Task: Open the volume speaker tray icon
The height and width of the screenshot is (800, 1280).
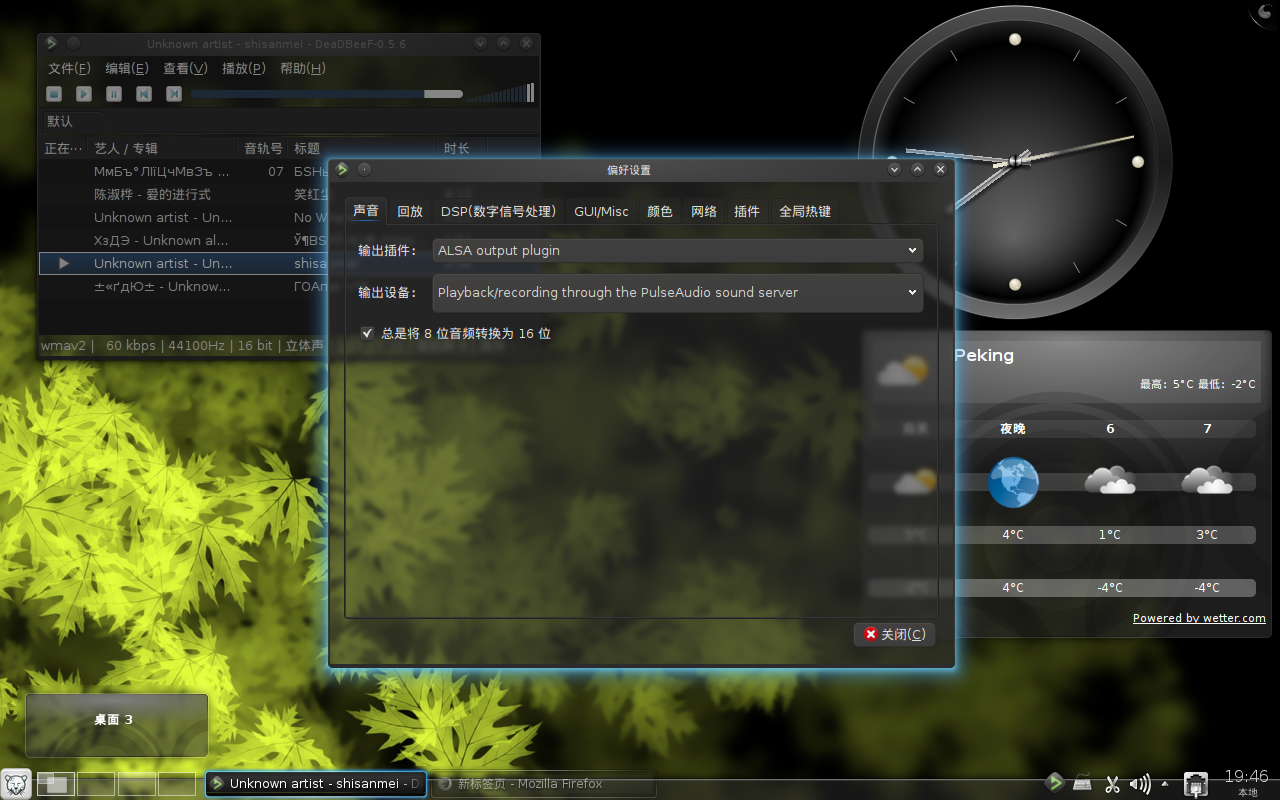Action: tap(1140, 784)
